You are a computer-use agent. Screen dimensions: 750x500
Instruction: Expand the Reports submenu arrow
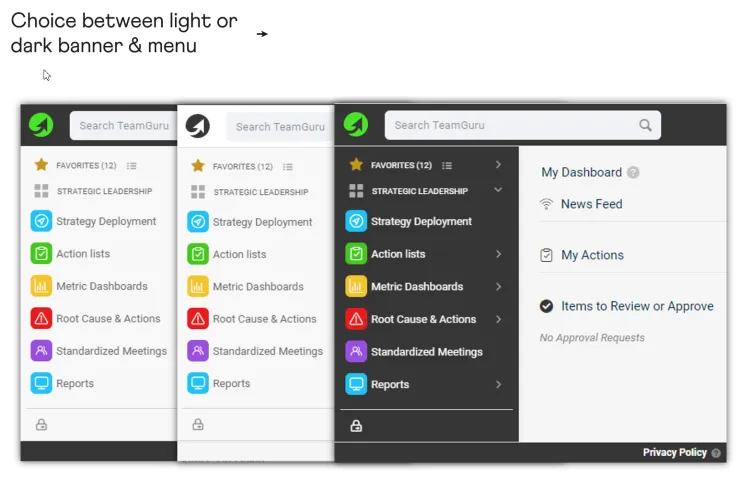click(498, 384)
